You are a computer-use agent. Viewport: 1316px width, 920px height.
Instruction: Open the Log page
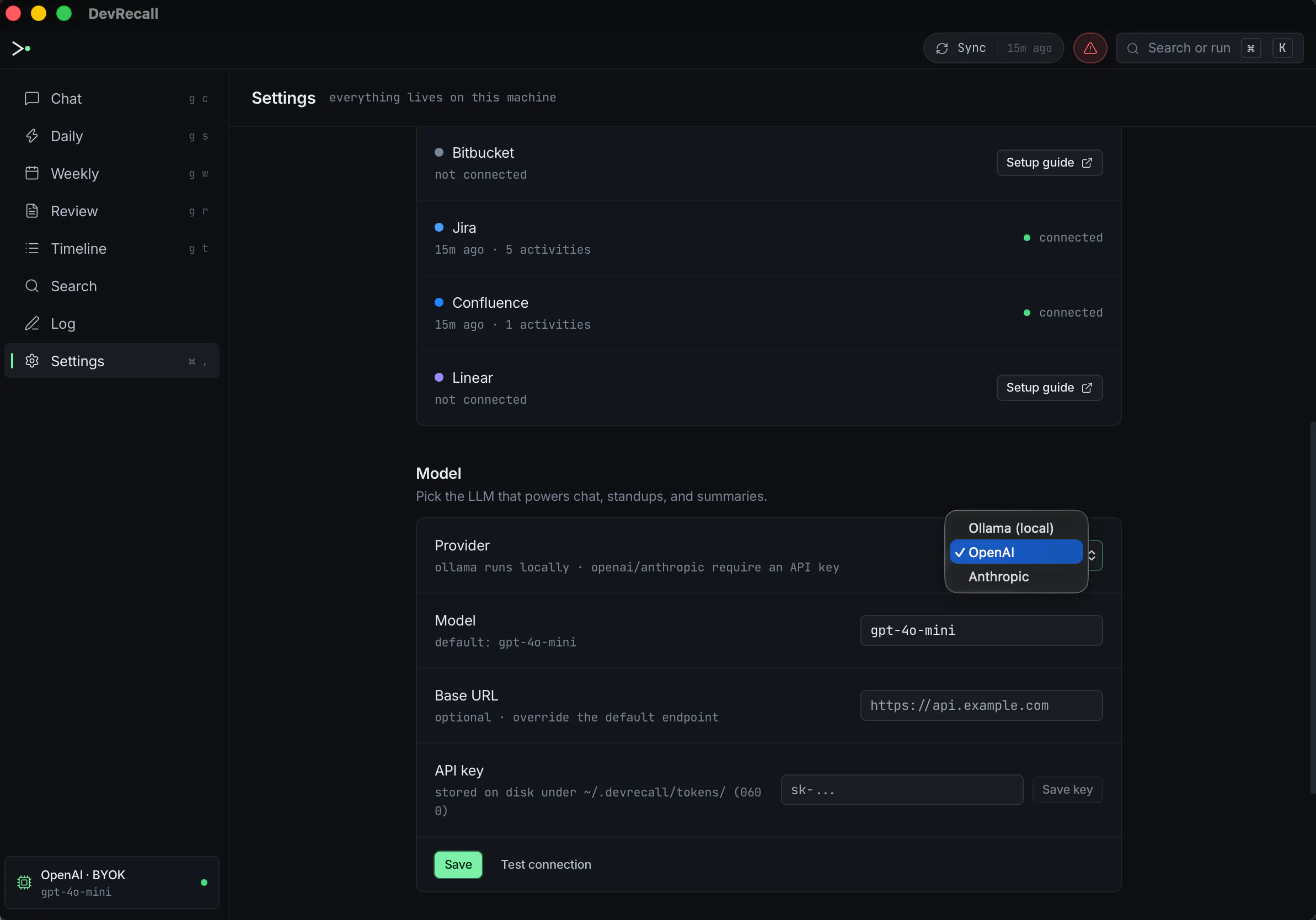[112, 323]
